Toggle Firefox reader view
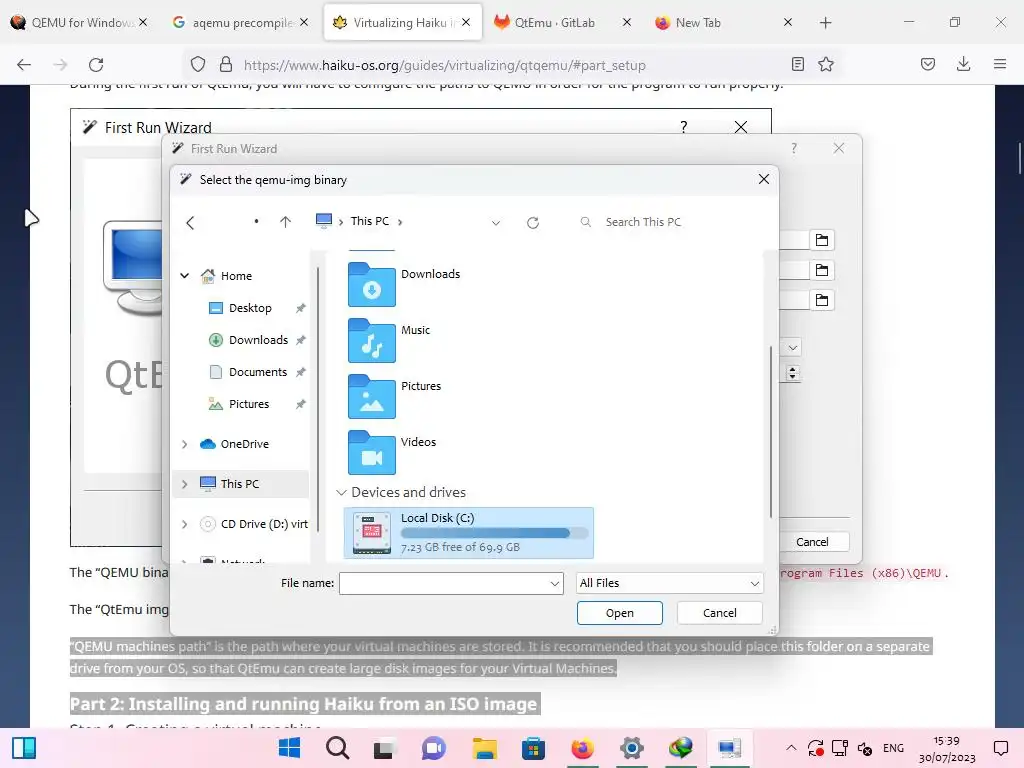The width and height of the screenshot is (1024, 768). (x=797, y=64)
